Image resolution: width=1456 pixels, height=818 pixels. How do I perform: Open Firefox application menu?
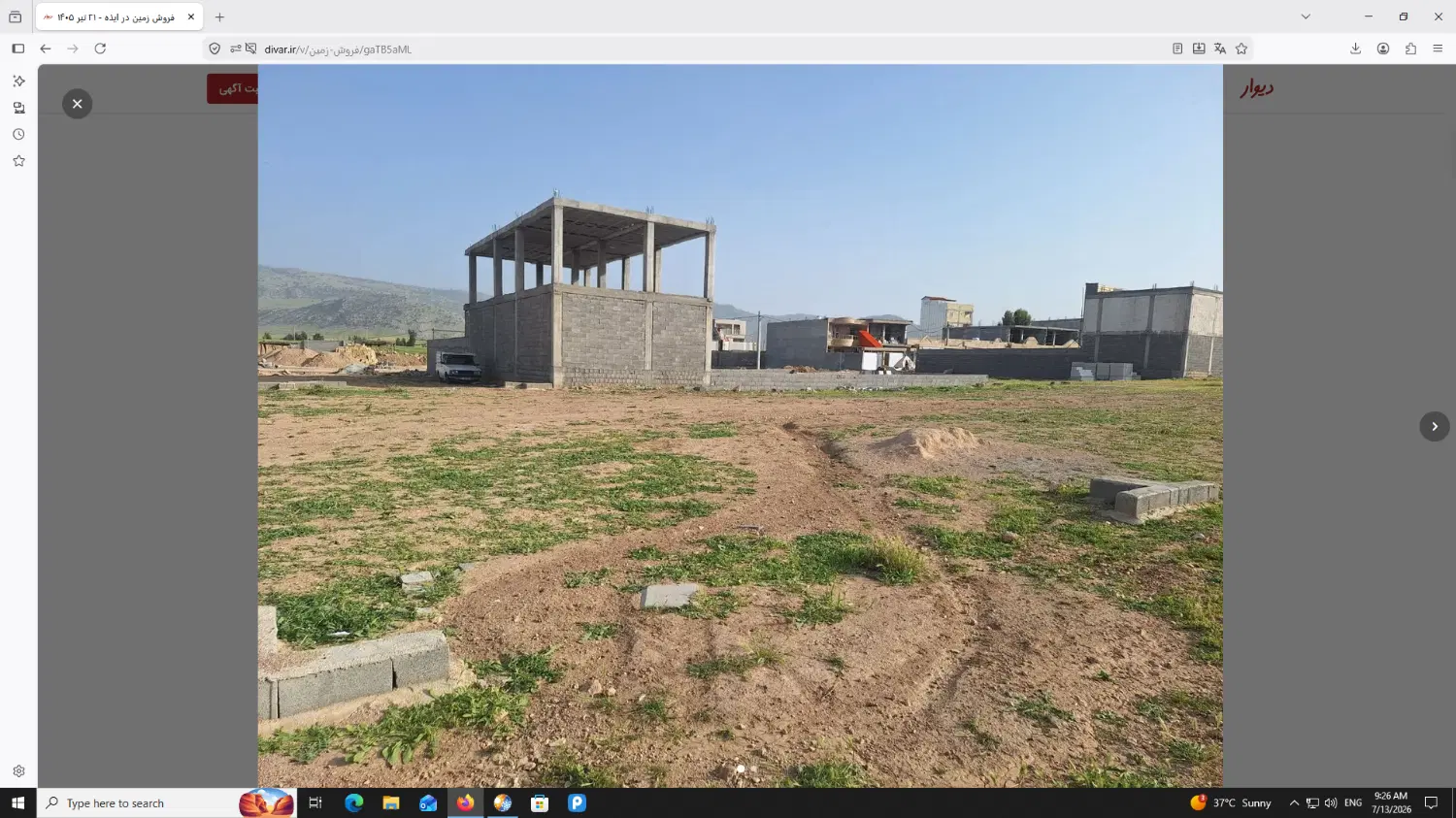1438,49
